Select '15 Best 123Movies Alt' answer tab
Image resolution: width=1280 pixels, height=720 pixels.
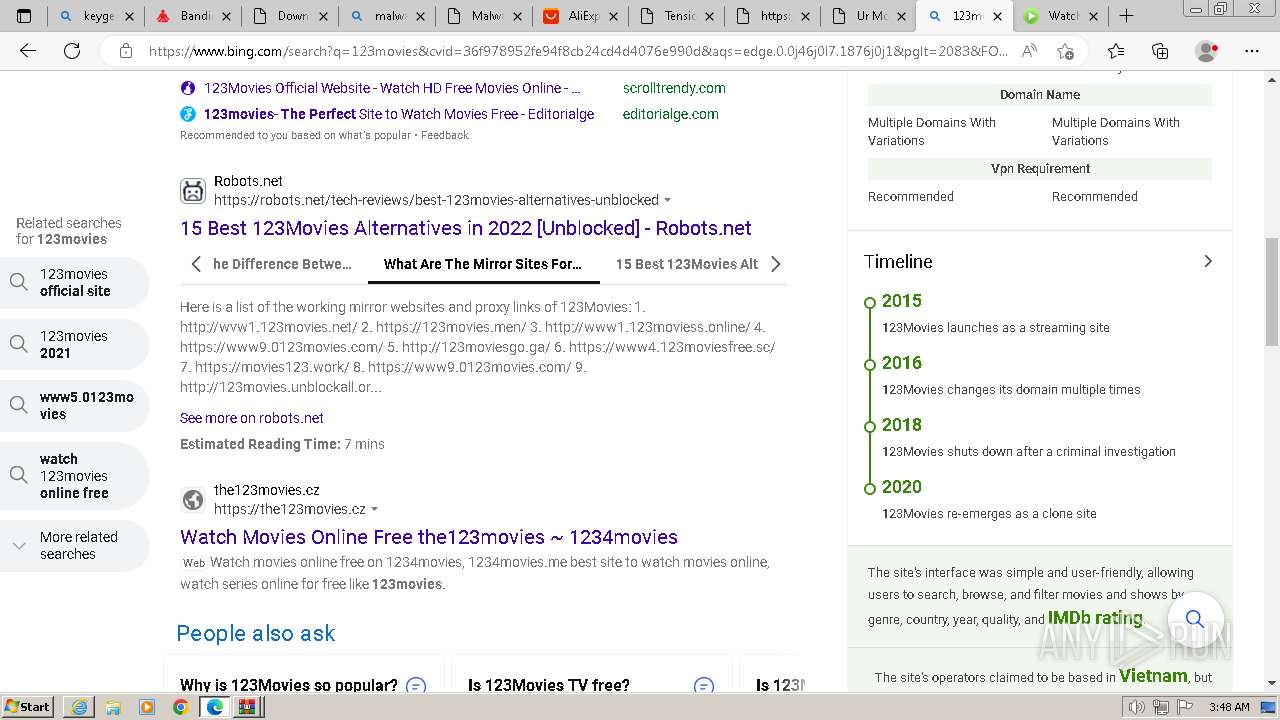[687, 264]
